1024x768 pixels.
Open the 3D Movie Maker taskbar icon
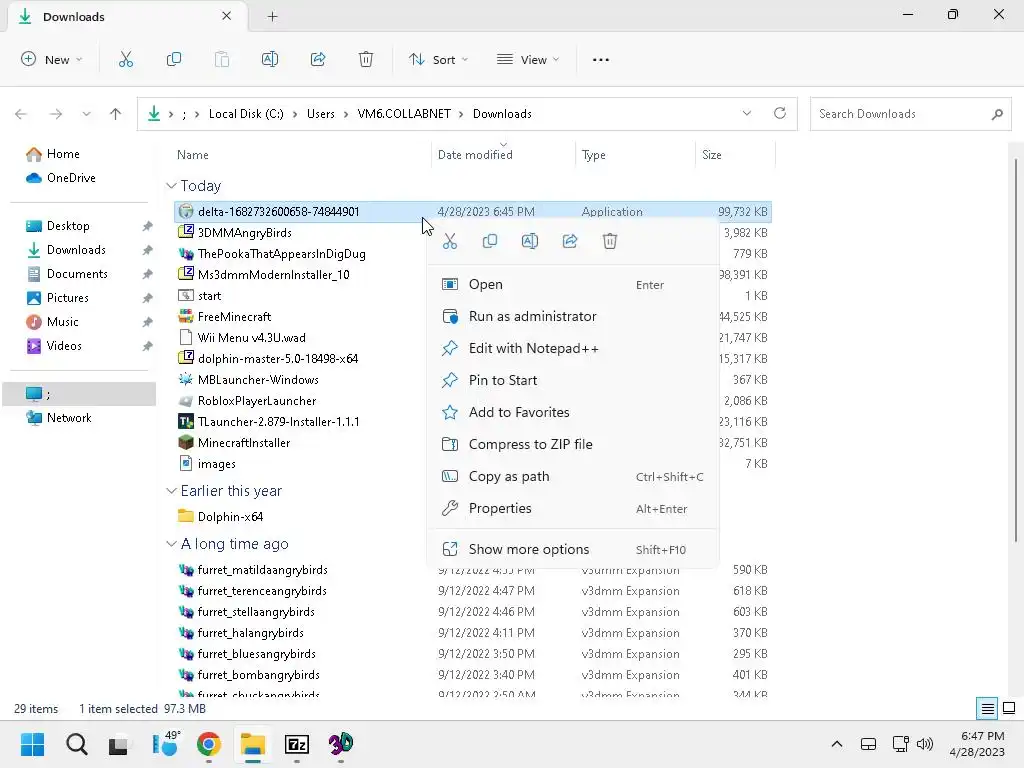340,744
